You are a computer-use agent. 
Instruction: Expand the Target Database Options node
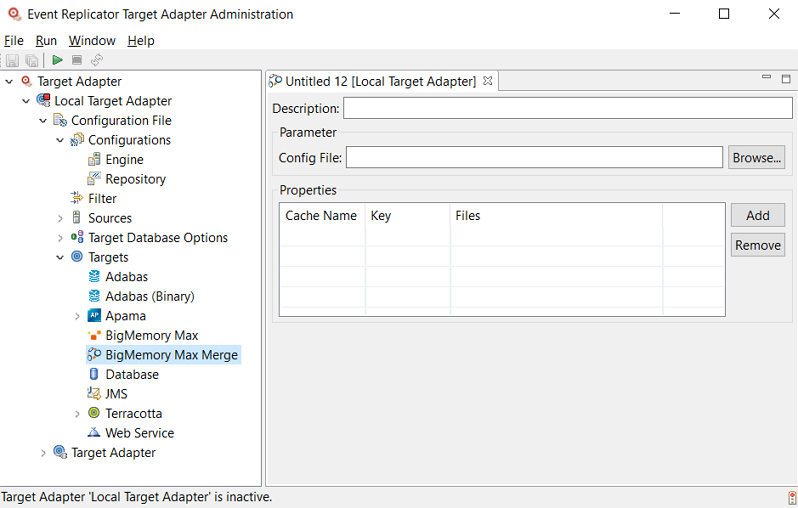point(60,238)
